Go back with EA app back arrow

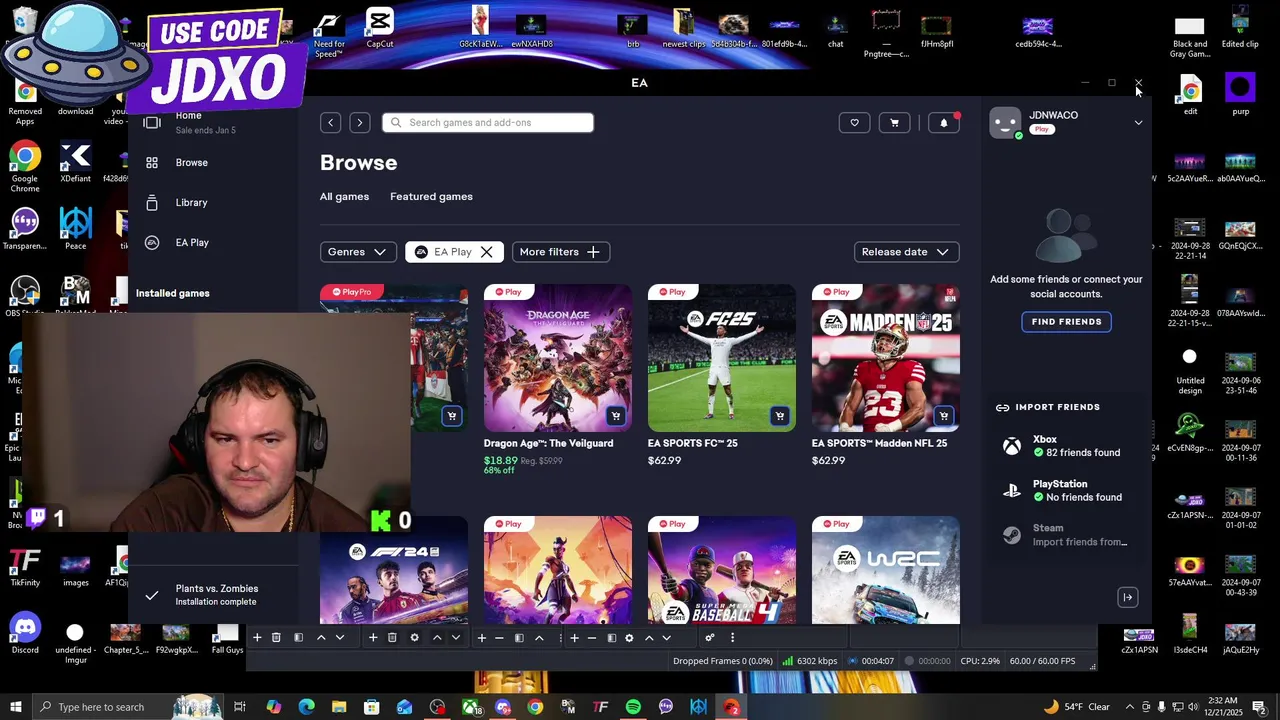(330, 123)
